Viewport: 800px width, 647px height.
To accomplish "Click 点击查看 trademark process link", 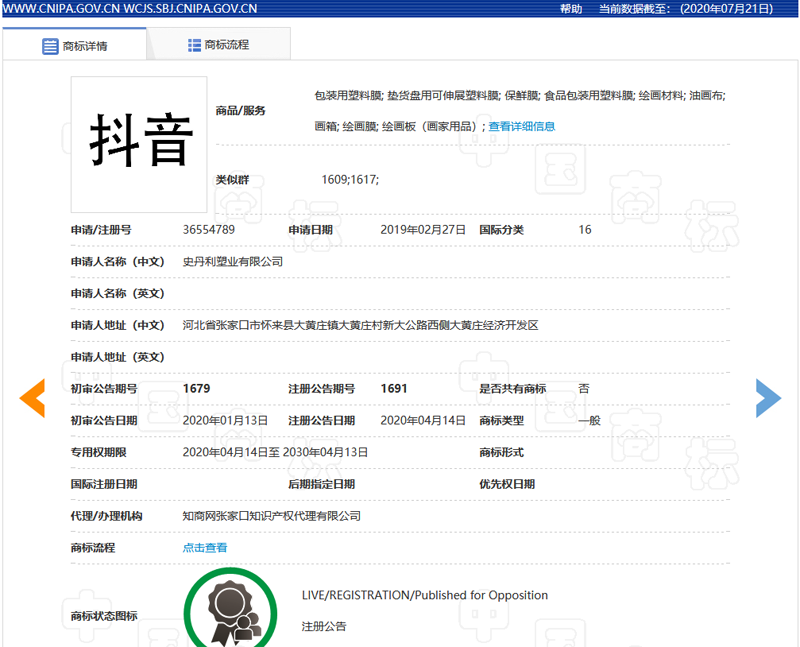I will pyautogui.click(x=205, y=548).
